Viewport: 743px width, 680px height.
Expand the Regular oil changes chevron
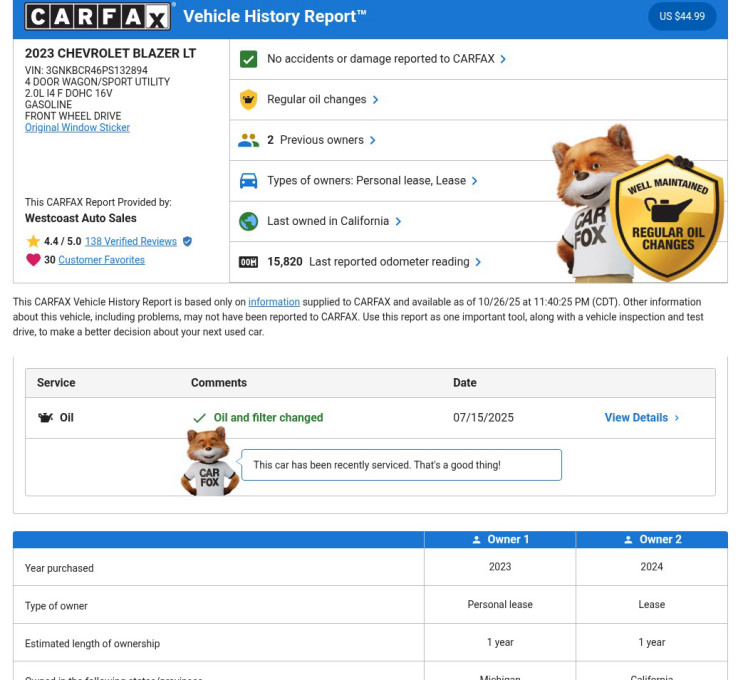[376, 100]
